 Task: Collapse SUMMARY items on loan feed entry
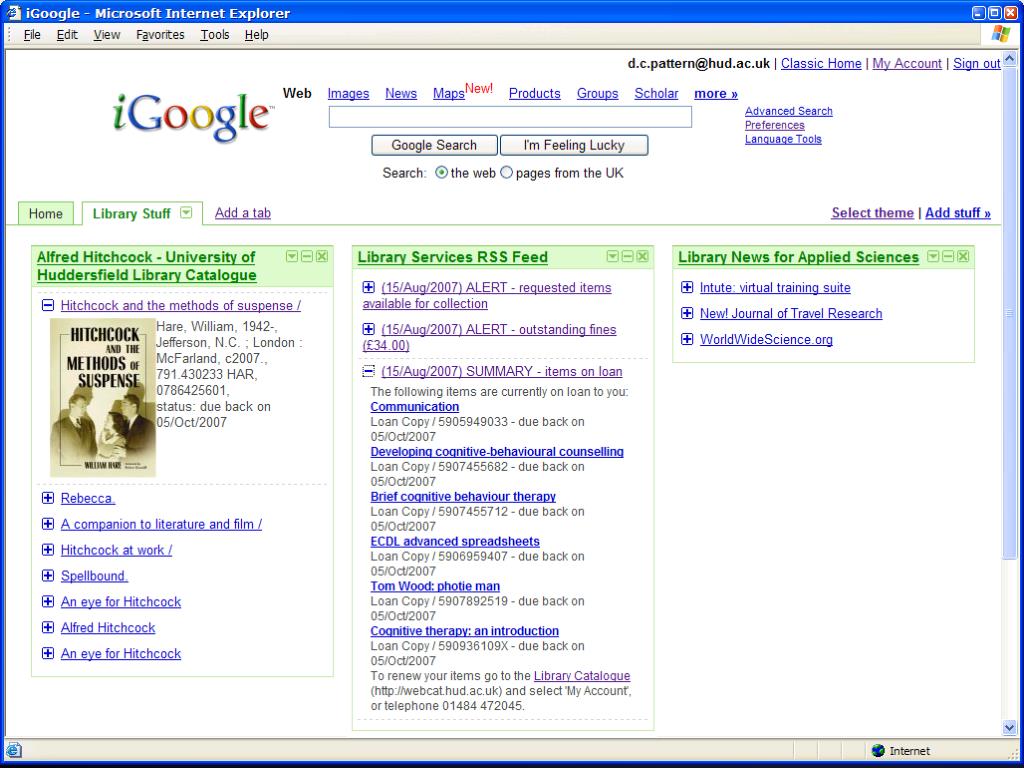click(368, 371)
